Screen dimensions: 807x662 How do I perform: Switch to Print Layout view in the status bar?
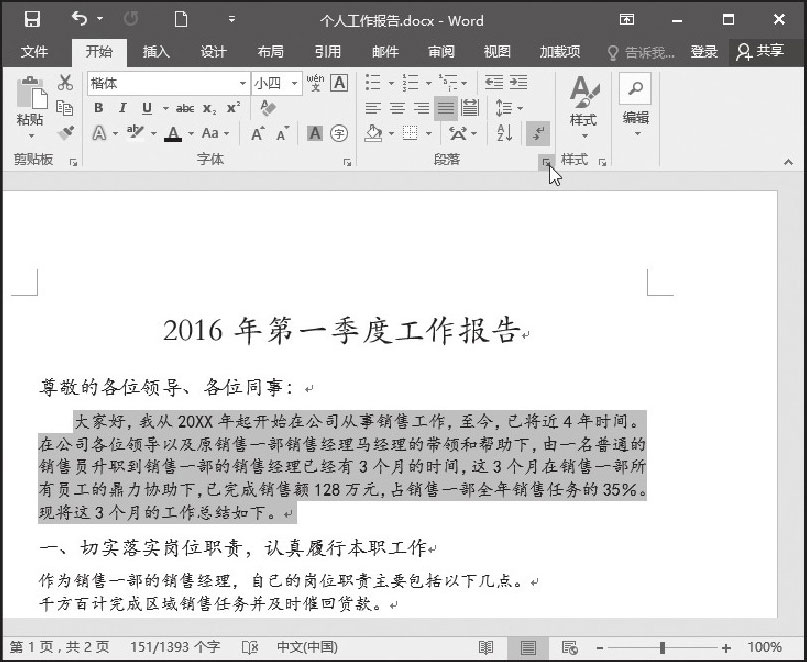click(528, 647)
